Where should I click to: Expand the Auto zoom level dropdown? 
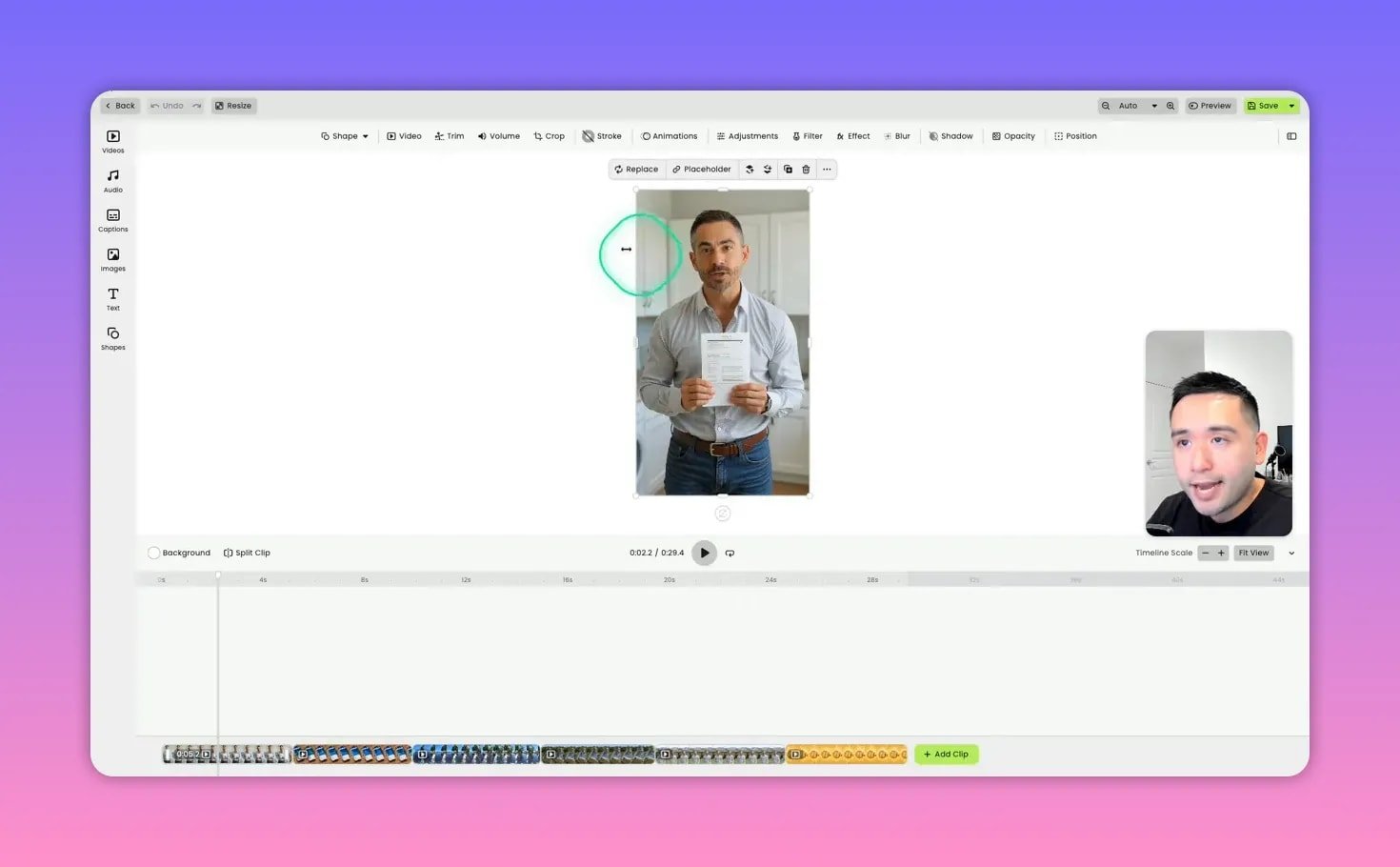[1153, 106]
